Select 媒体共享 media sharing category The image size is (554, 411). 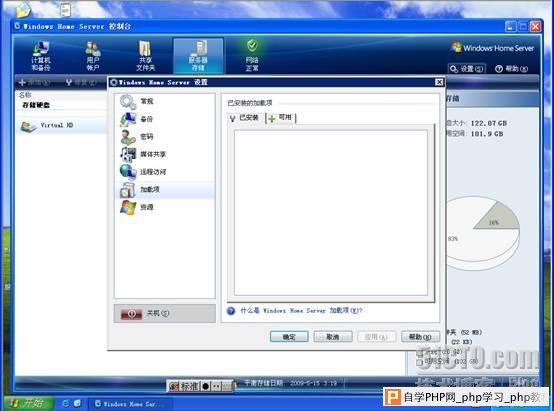pyautogui.click(x=165, y=154)
